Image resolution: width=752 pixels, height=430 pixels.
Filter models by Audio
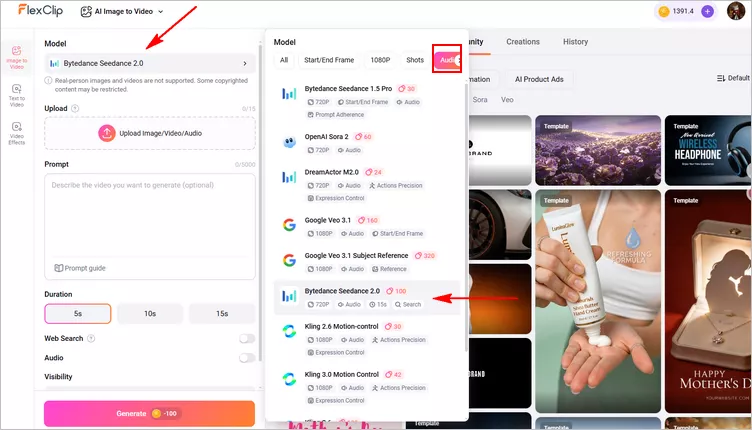pyautogui.click(x=447, y=60)
